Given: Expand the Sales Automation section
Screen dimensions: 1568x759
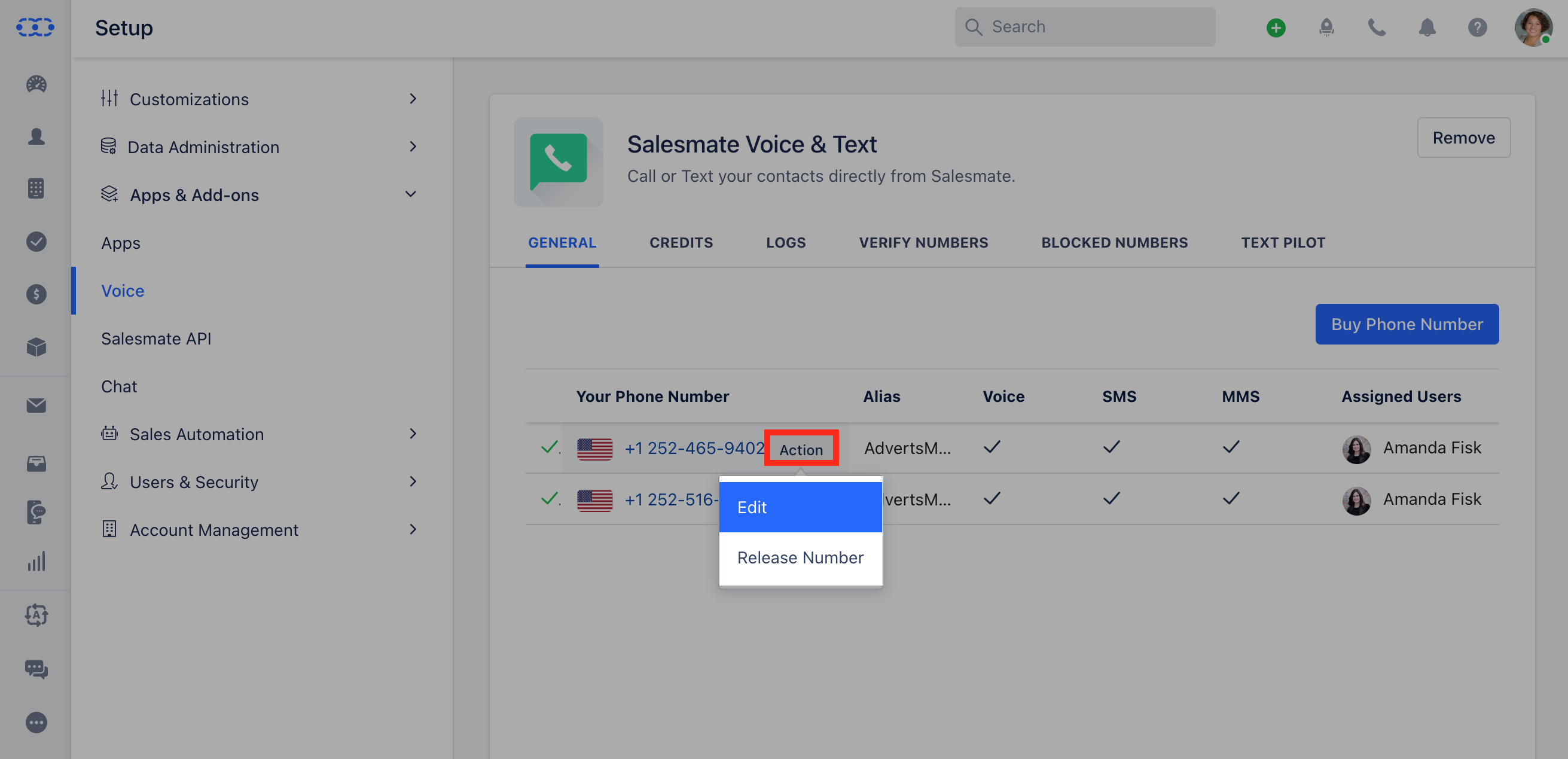Looking at the screenshot, I should point(261,434).
